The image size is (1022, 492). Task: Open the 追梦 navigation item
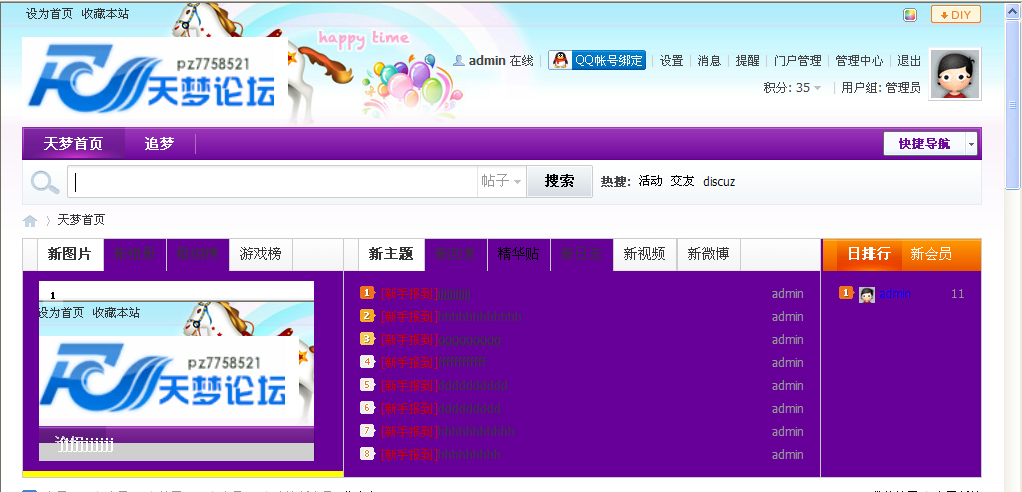click(x=160, y=144)
